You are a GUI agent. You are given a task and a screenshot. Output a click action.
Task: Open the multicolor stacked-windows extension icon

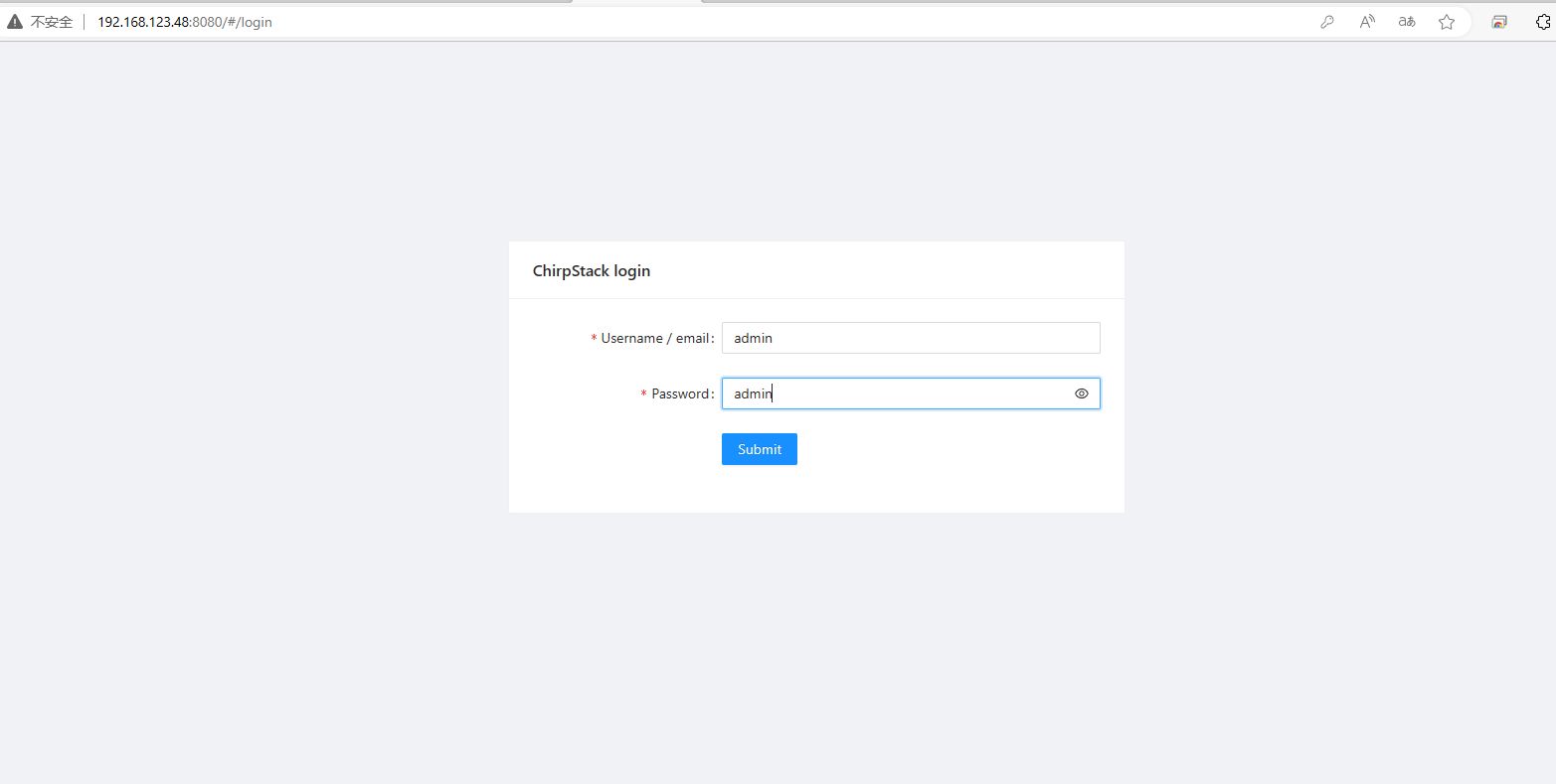pos(1499,22)
